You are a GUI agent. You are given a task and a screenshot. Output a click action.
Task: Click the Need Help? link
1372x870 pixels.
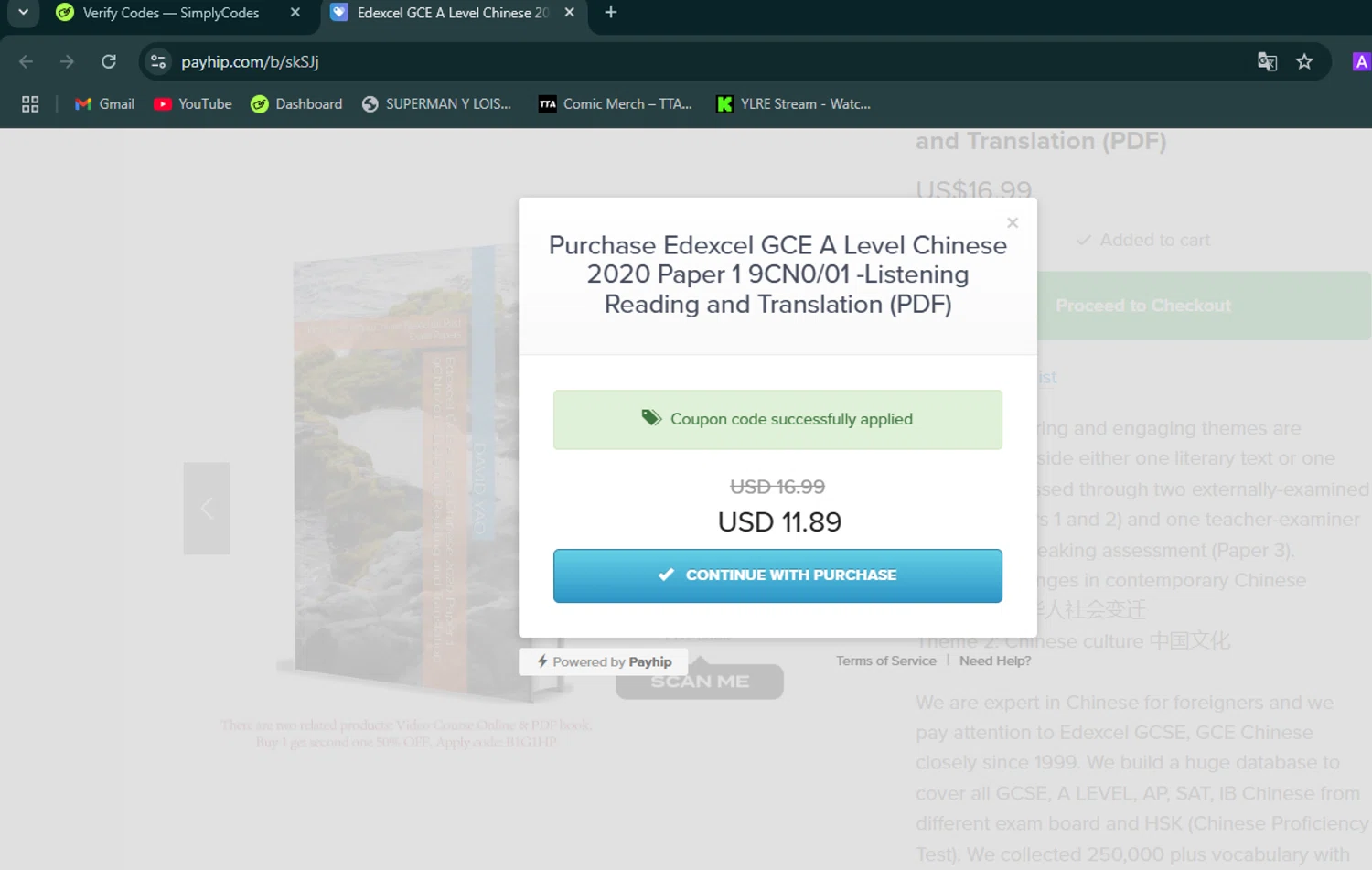click(x=994, y=661)
